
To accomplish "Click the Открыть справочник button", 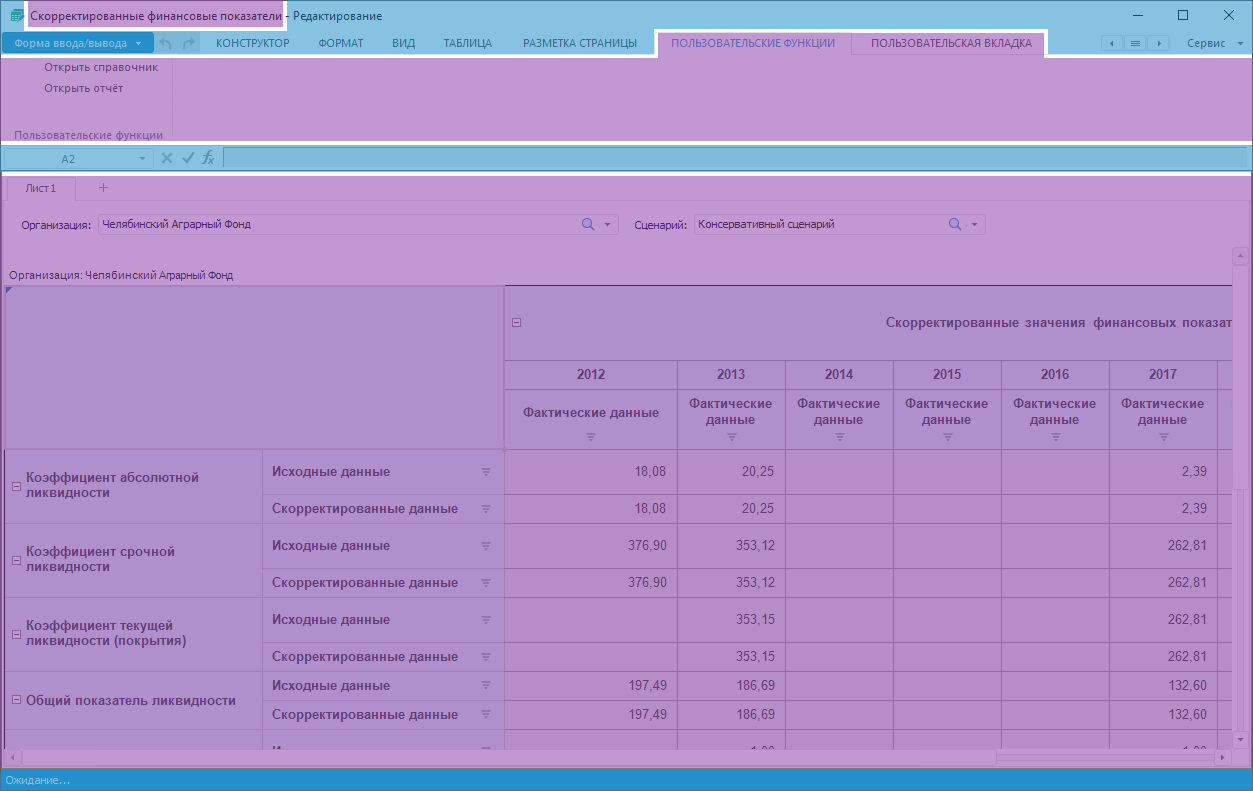I will pyautogui.click(x=101, y=68).
